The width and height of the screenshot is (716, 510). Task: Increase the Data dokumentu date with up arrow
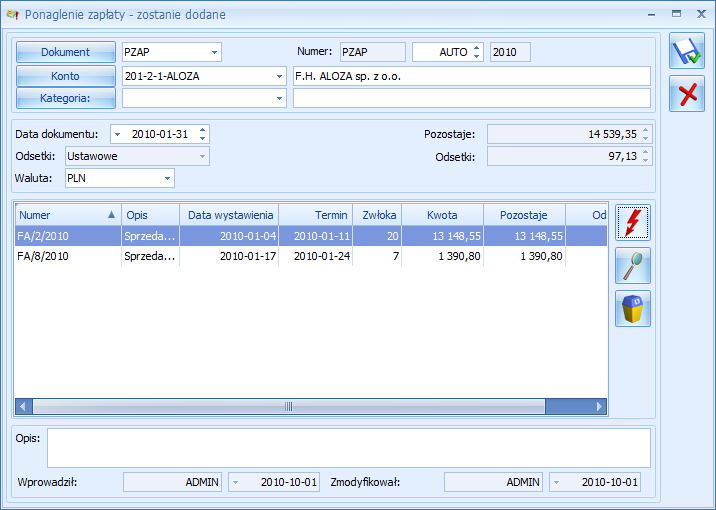[x=202, y=130]
